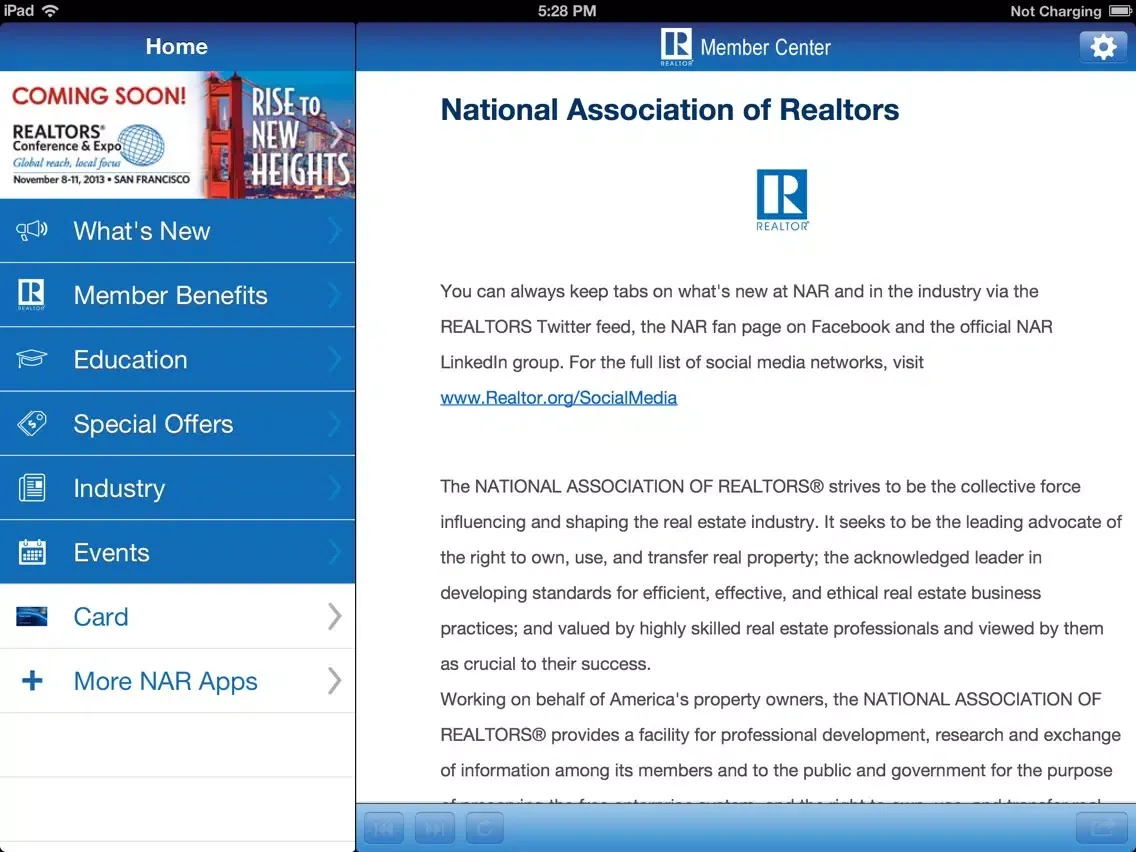Screen dimensions: 1136x852
Task: Tap the 'RISE TO NEW HEIGHTS' banner text
Action: pos(300,137)
